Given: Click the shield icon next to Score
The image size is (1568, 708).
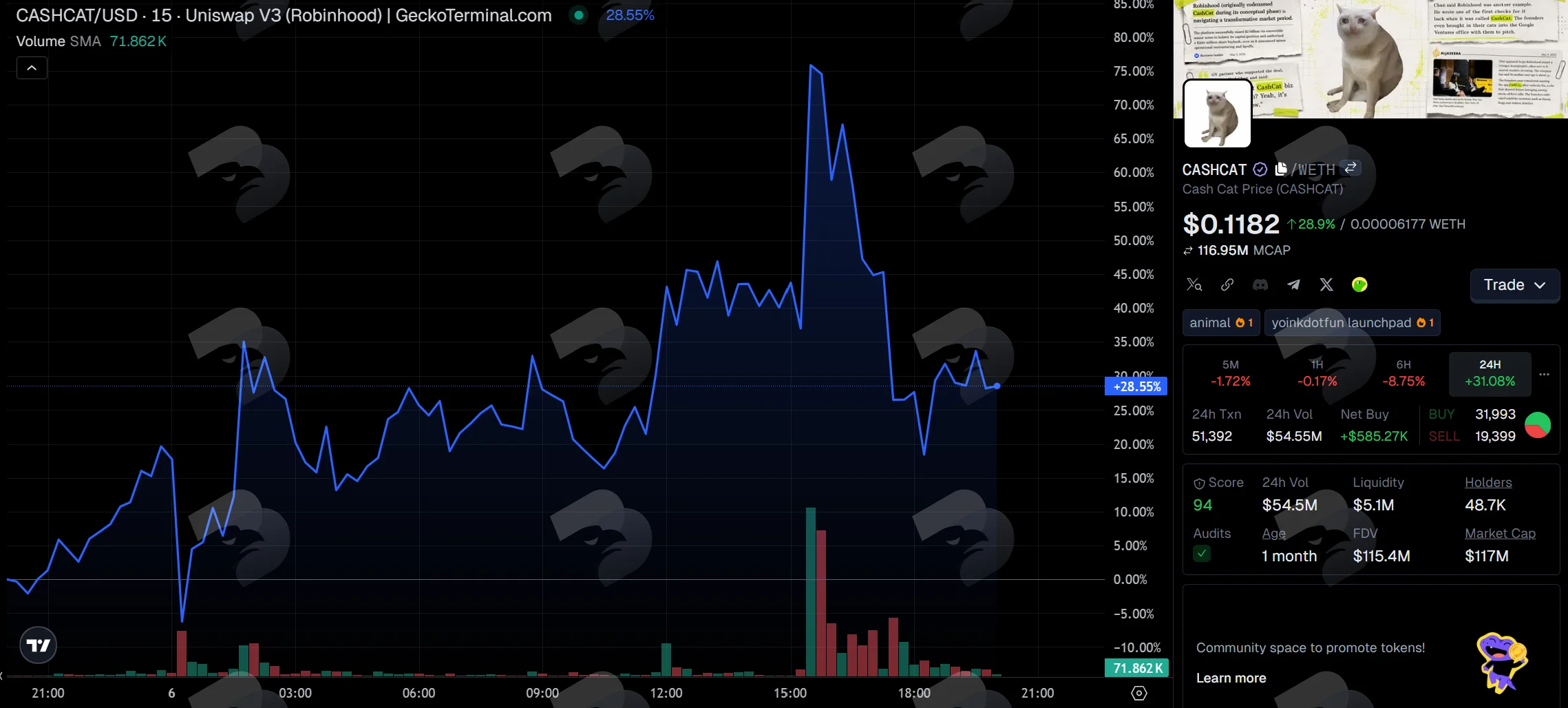Looking at the screenshot, I should coord(1199,483).
